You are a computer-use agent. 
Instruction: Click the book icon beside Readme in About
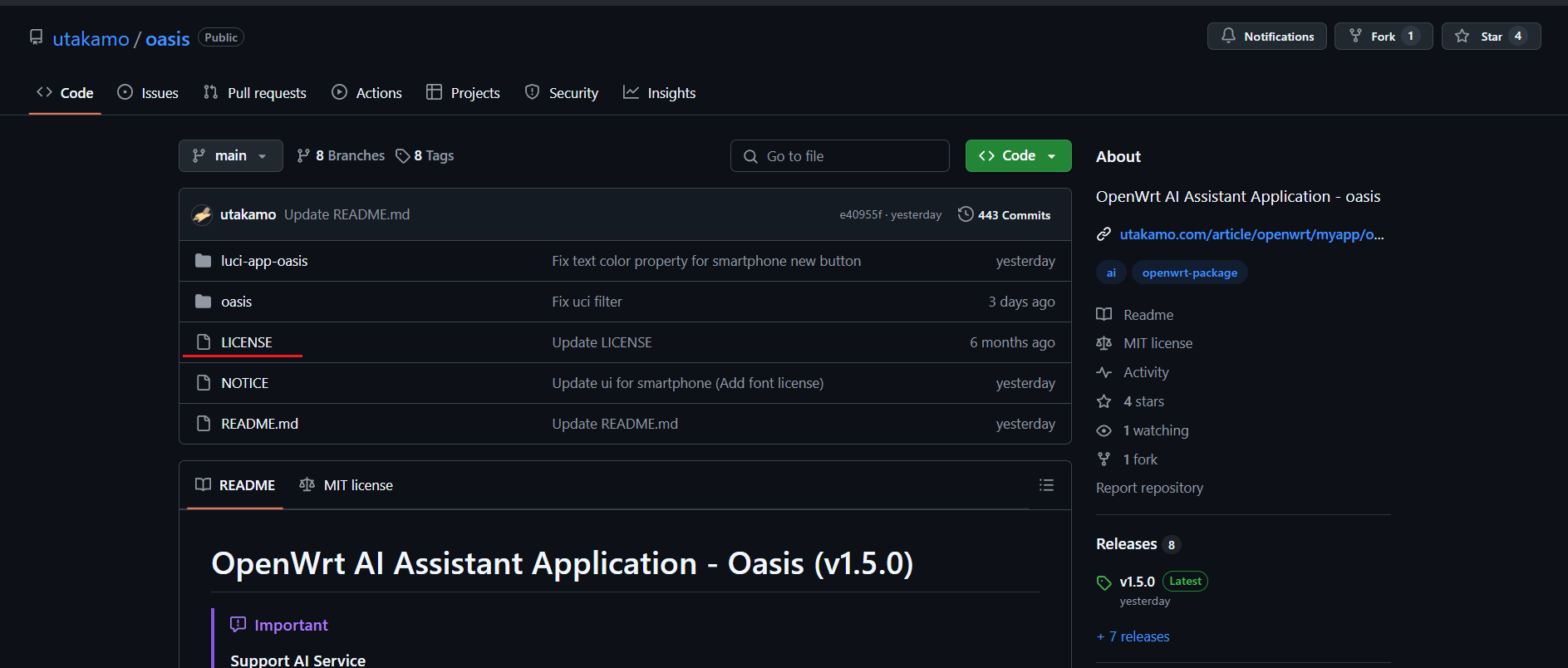click(1103, 314)
